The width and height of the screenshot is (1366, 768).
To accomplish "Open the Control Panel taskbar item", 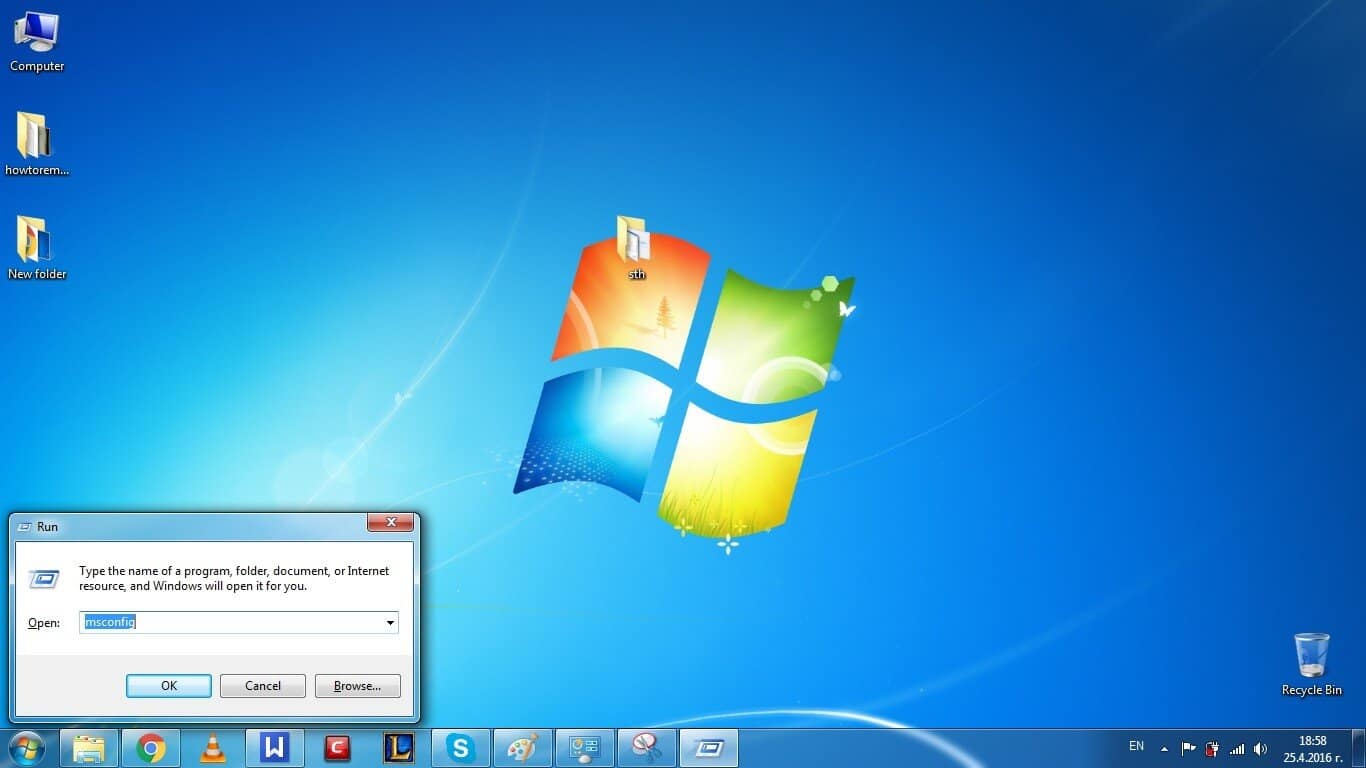I will (584, 748).
